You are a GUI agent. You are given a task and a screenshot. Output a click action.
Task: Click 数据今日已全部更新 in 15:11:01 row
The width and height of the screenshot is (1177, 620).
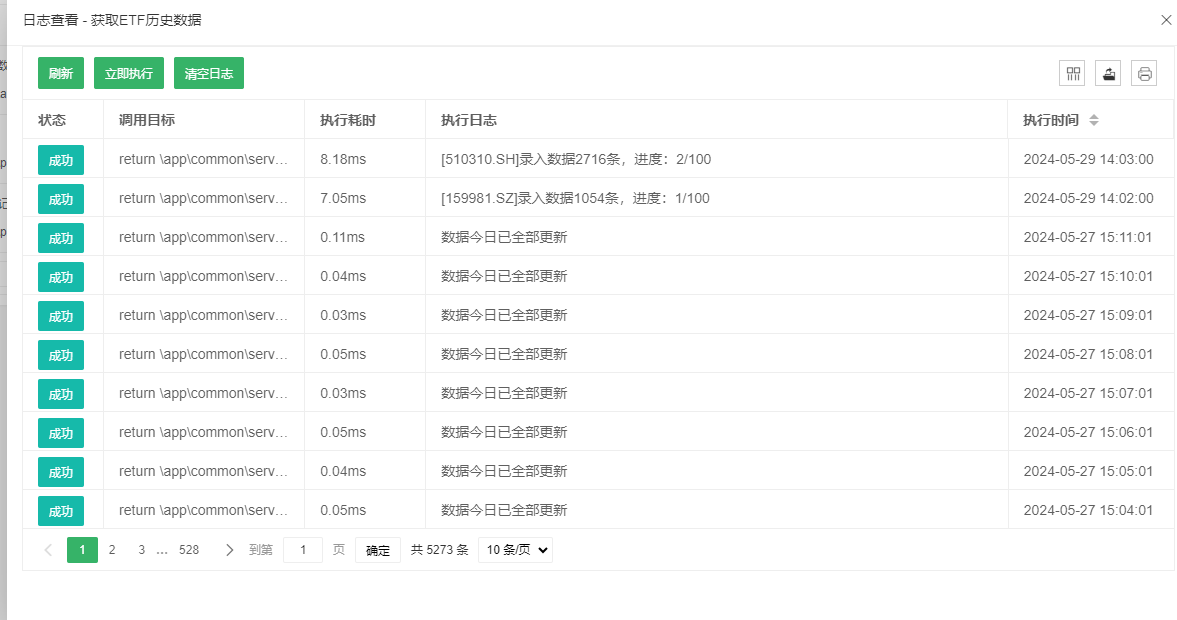504,237
